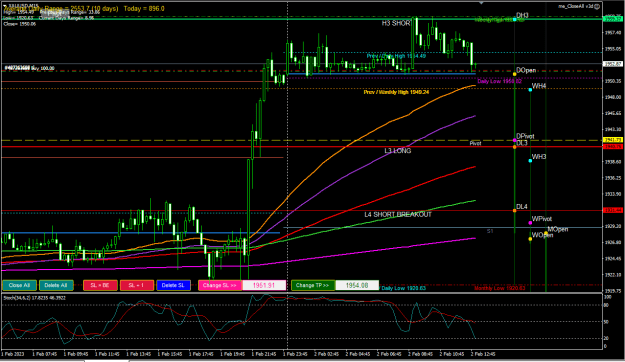Click the Prev / Weekly High 1949.24 label
This screenshot has width=625, height=362.
pyautogui.click(x=396, y=92)
